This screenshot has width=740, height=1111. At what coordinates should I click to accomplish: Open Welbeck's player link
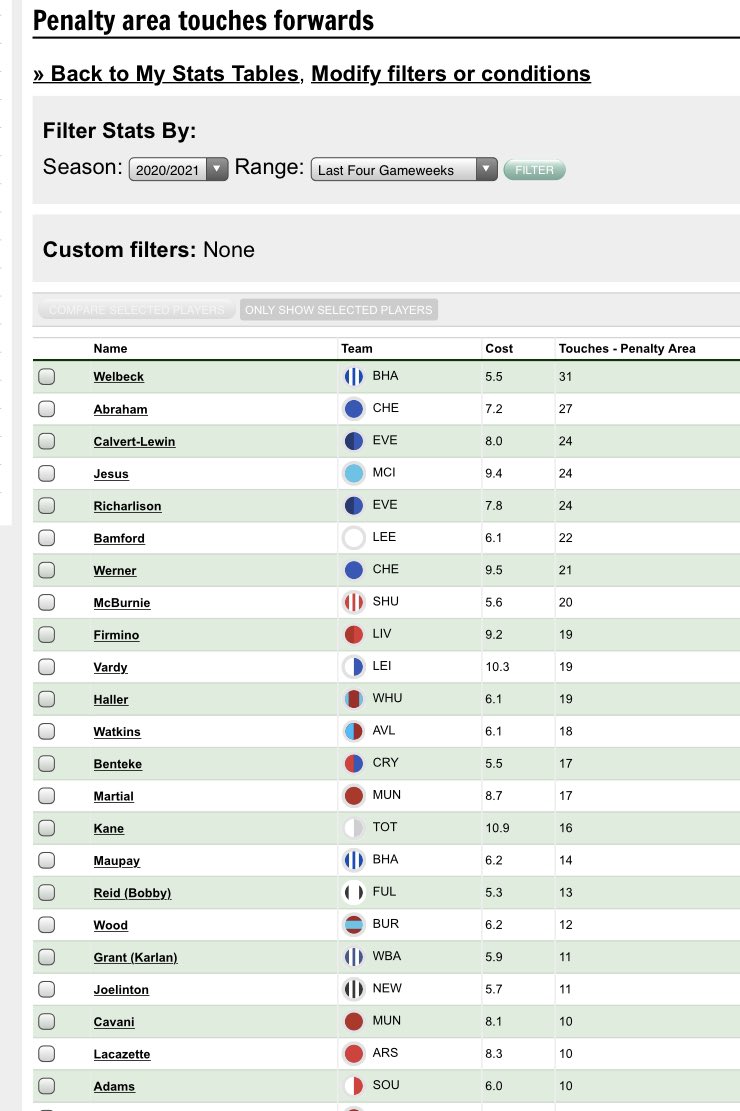118,377
